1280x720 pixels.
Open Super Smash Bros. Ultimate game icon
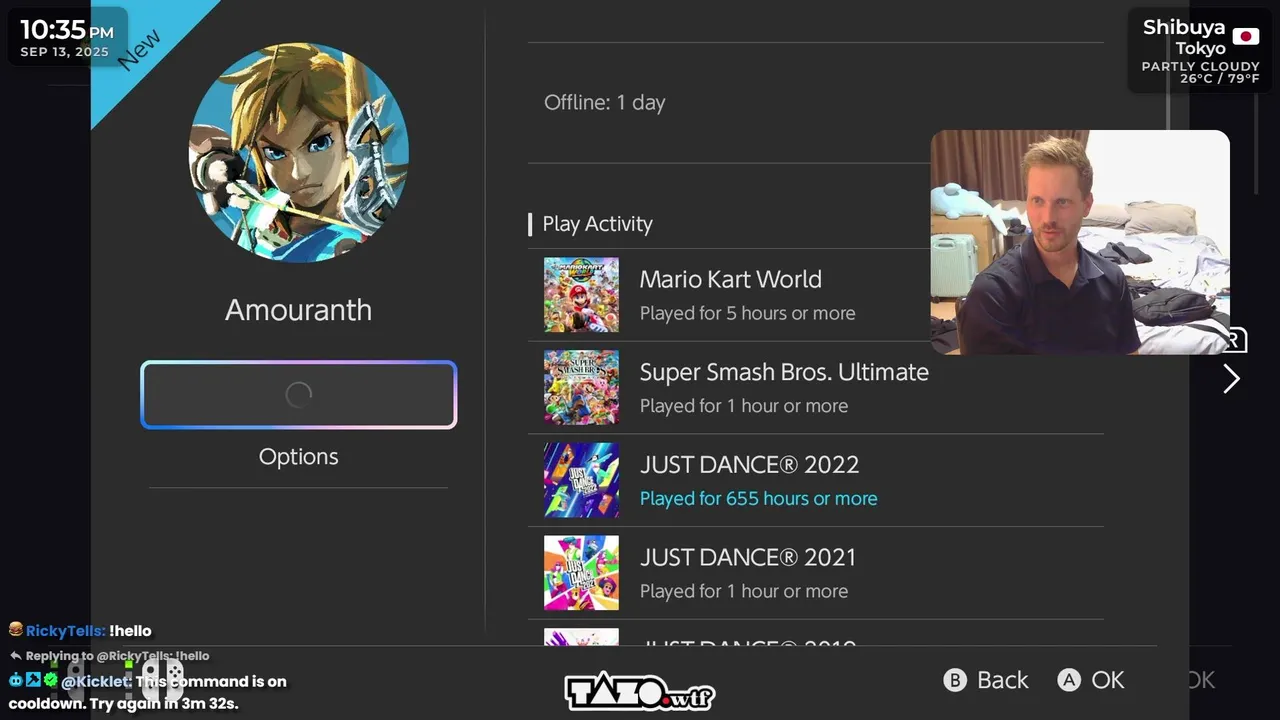(x=581, y=388)
